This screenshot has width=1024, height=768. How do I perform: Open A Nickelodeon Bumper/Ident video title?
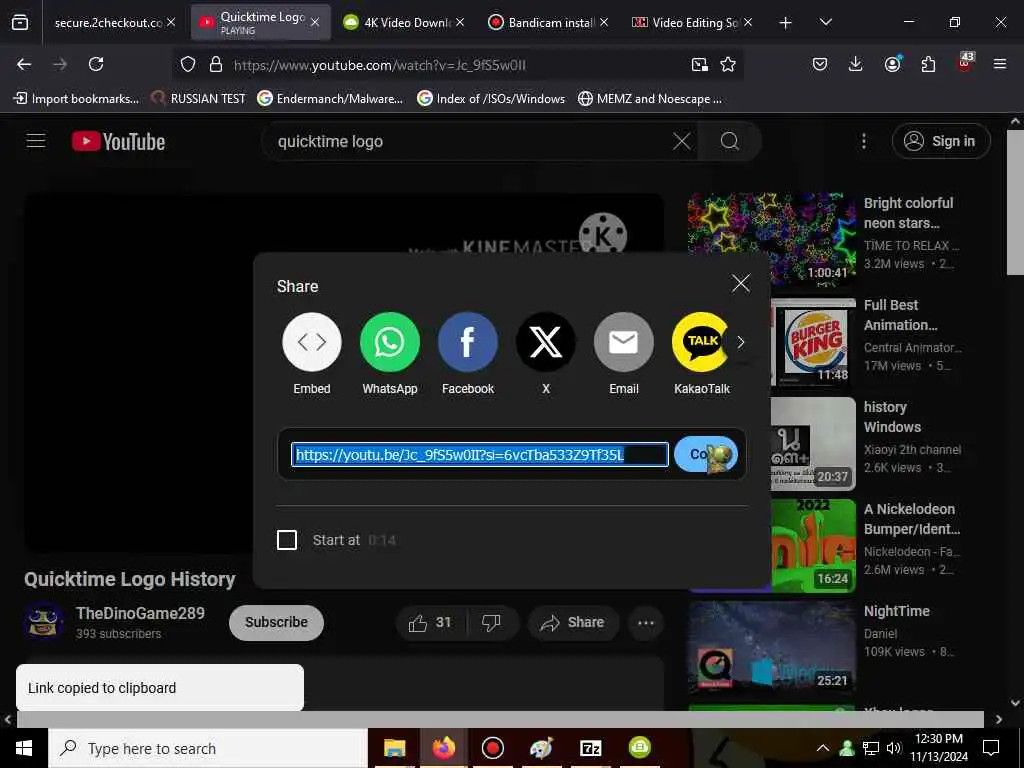[x=912, y=519]
